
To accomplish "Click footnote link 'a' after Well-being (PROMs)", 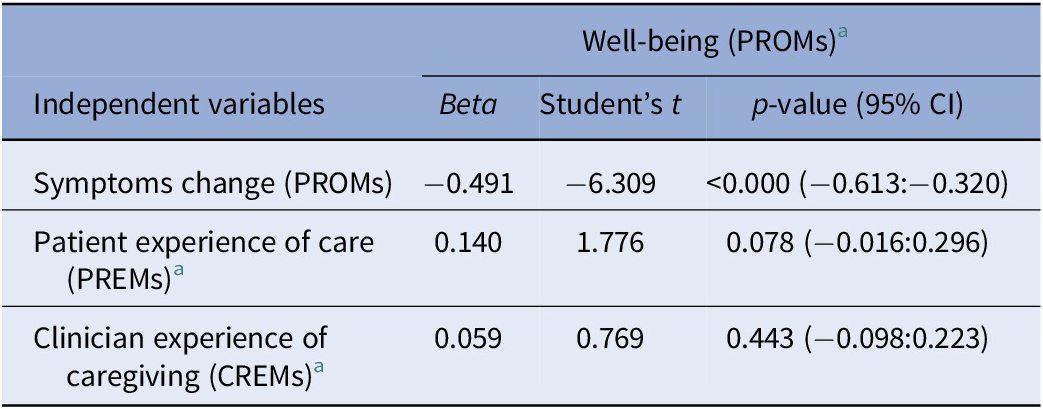I will 842,35.
